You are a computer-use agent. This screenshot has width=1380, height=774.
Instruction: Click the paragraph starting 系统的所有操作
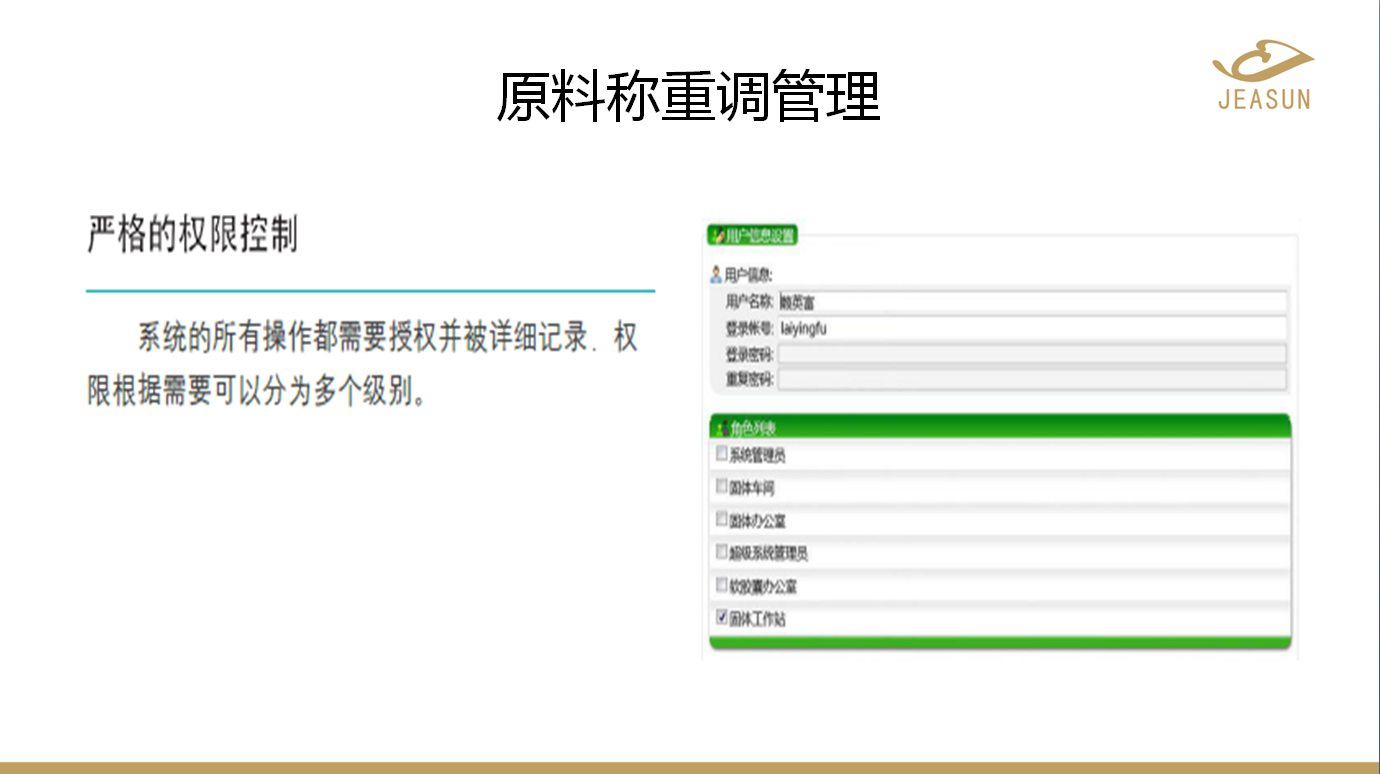[x=362, y=364]
